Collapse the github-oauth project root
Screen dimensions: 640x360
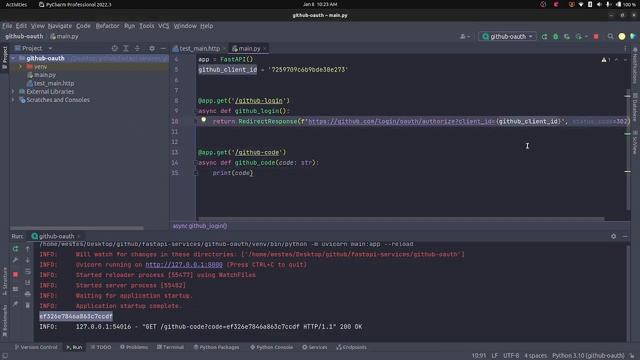tap(14, 58)
